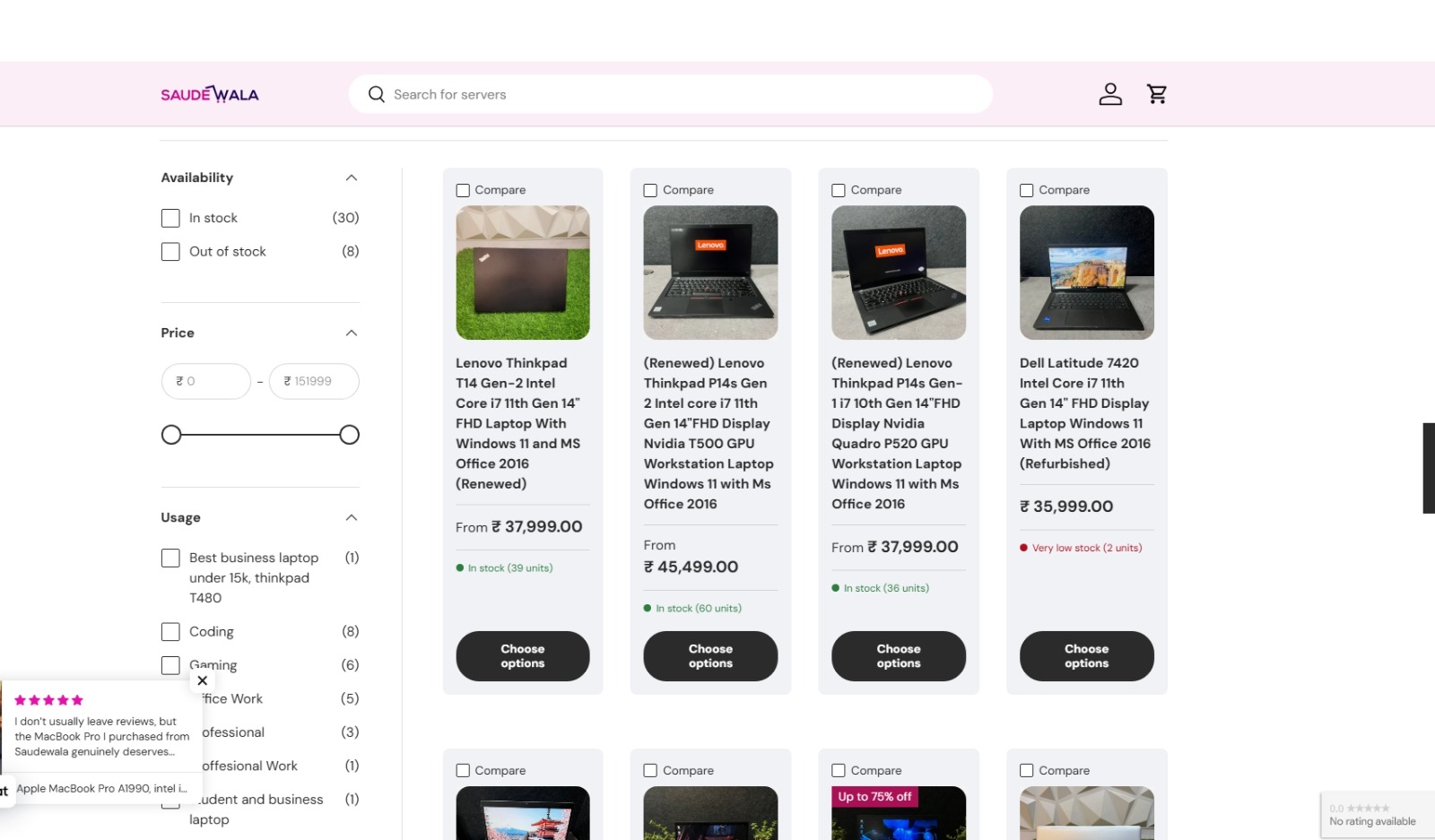Image resolution: width=1435 pixels, height=840 pixels.
Task: Collapse the Availability filter section
Action: pos(352,178)
